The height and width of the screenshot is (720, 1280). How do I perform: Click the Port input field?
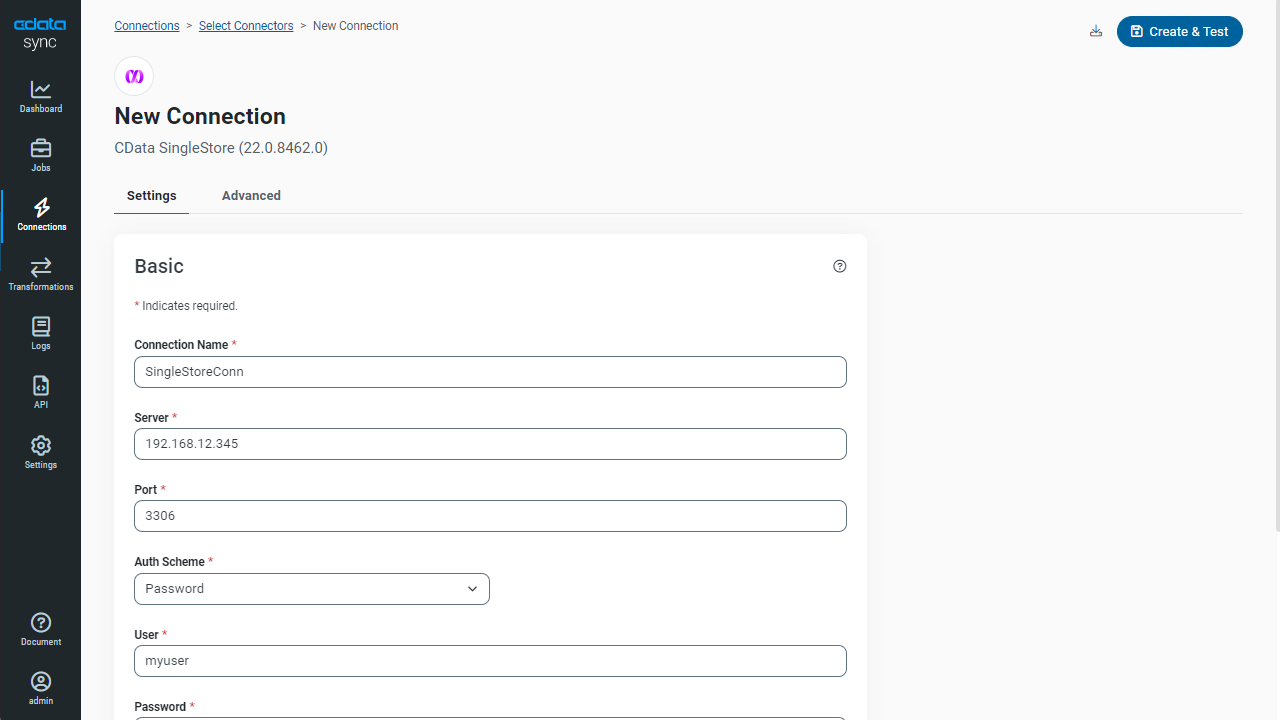[490, 516]
